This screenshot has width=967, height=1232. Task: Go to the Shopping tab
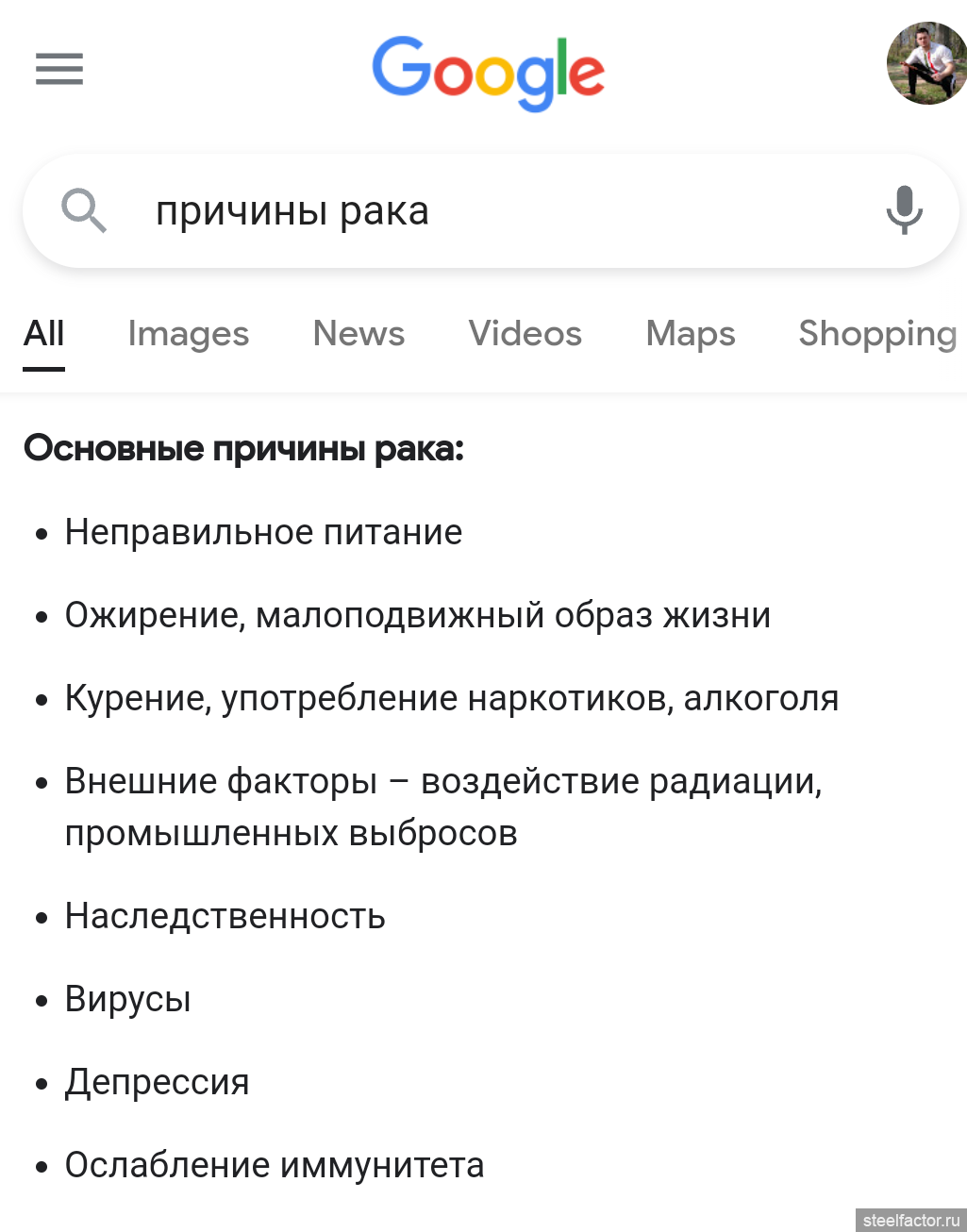[x=878, y=334]
